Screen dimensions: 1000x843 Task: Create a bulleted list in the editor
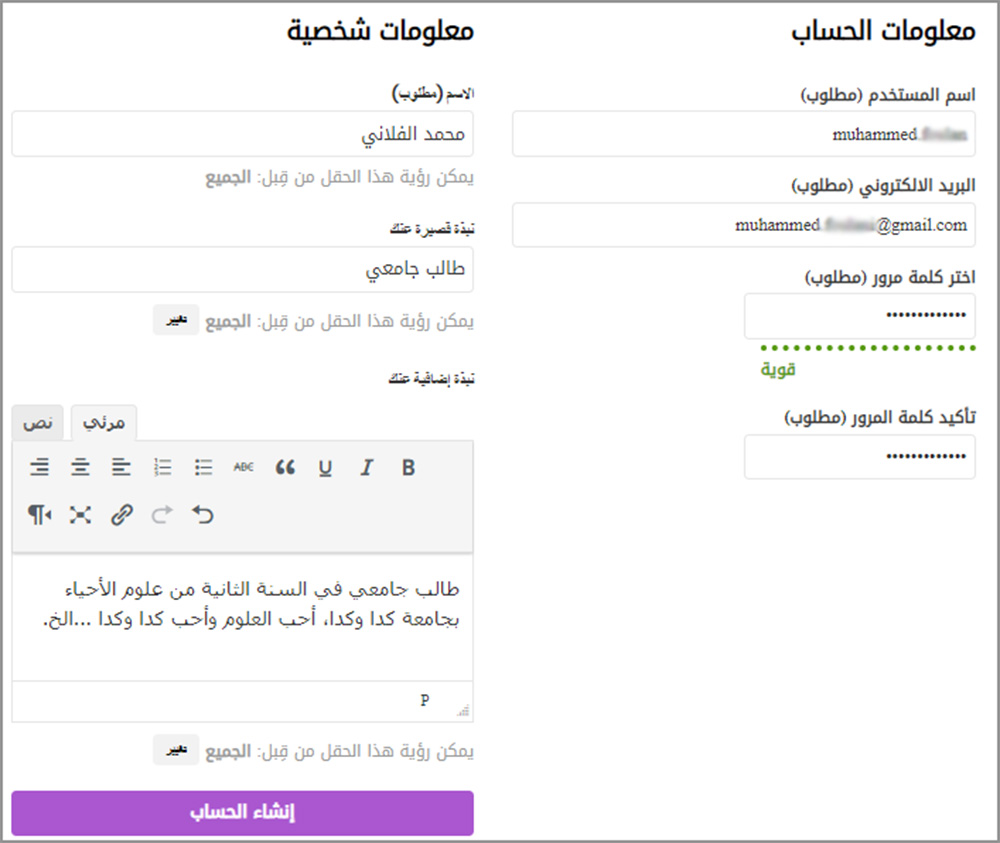pyautogui.click(x=204, y=467)
